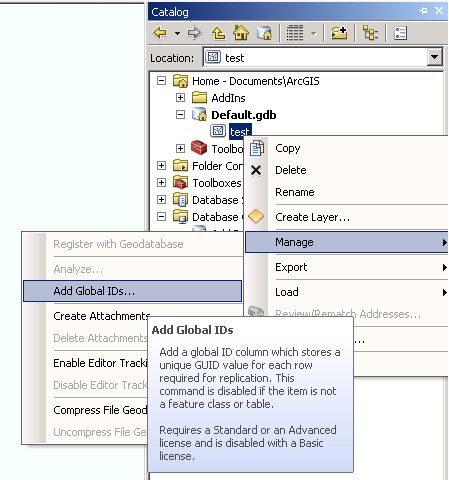This screenshot has width=449, height=480.
Task: Toggle Contents Panel tree icon
Action: tap(370, 33)
